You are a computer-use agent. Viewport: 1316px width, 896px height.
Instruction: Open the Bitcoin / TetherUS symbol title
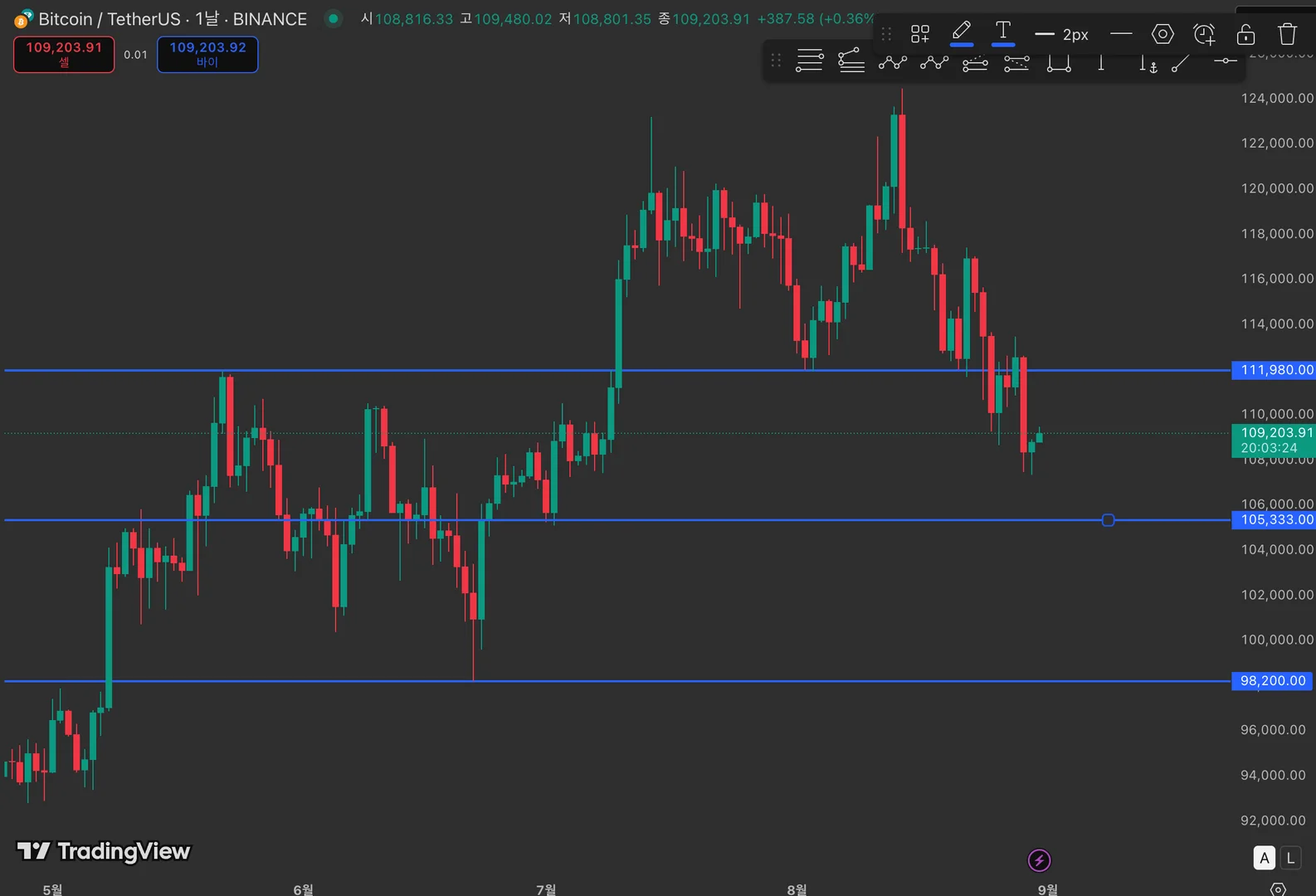[x=173, y=19]
